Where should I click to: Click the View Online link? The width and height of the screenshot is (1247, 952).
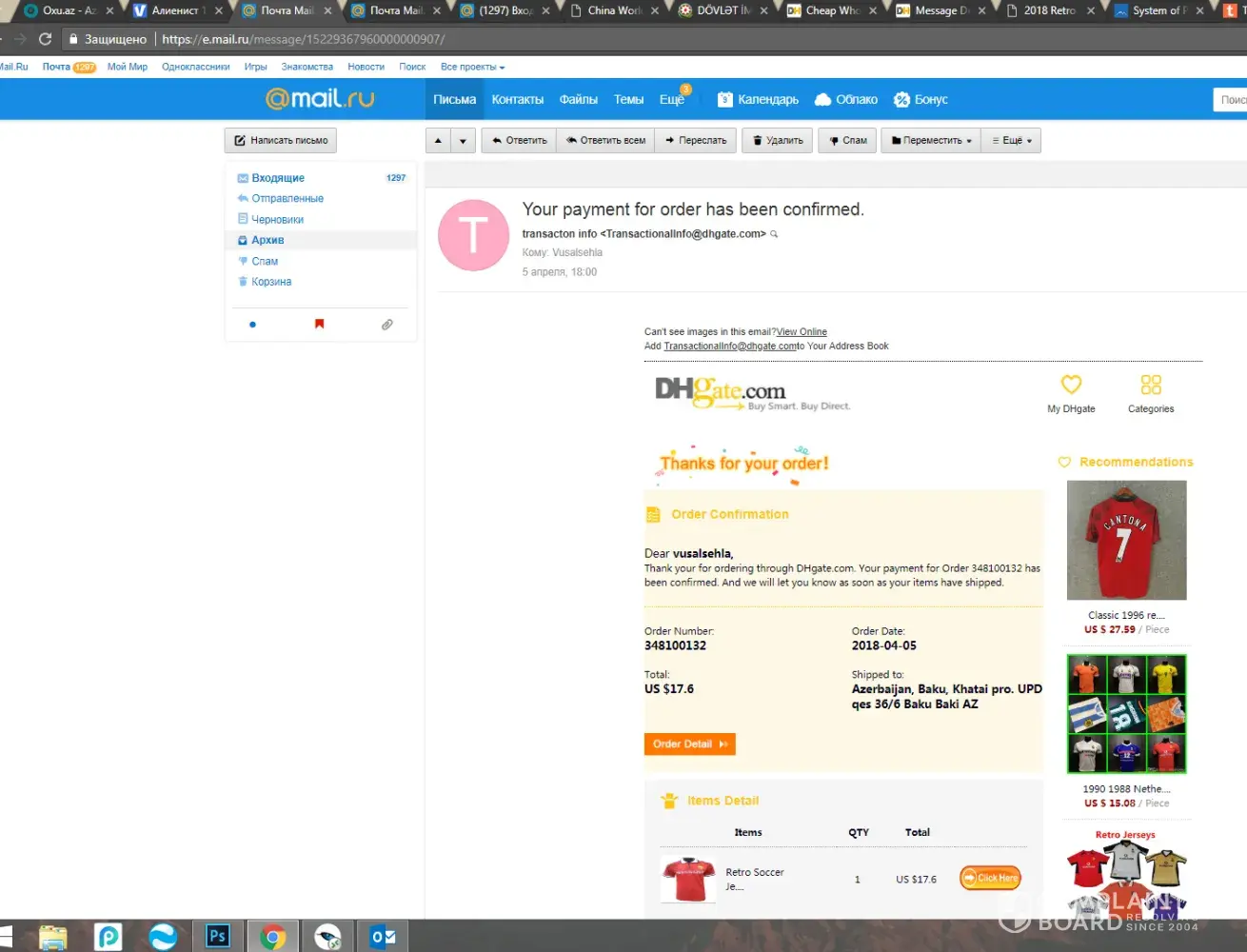802,332
